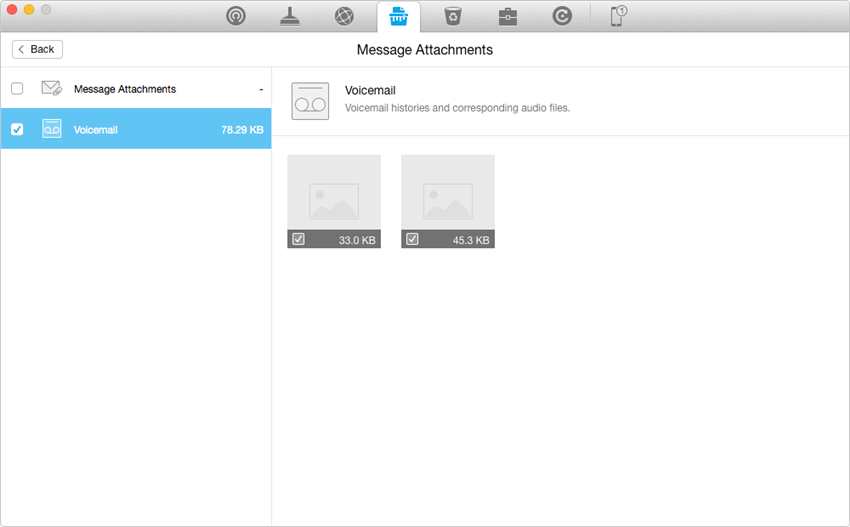Click the Message Attachments page title

pyautogui.click(x=425, y=50)
